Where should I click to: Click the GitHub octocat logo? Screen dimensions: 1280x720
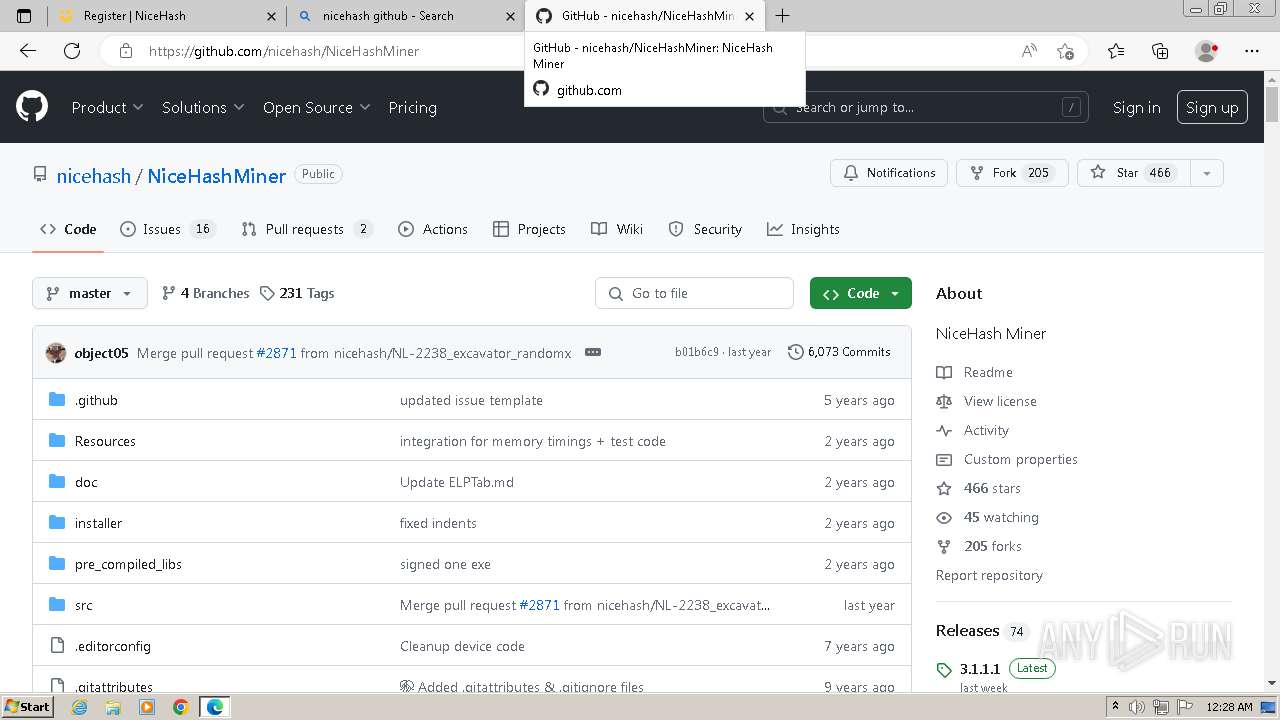click(x=32, y=106)
